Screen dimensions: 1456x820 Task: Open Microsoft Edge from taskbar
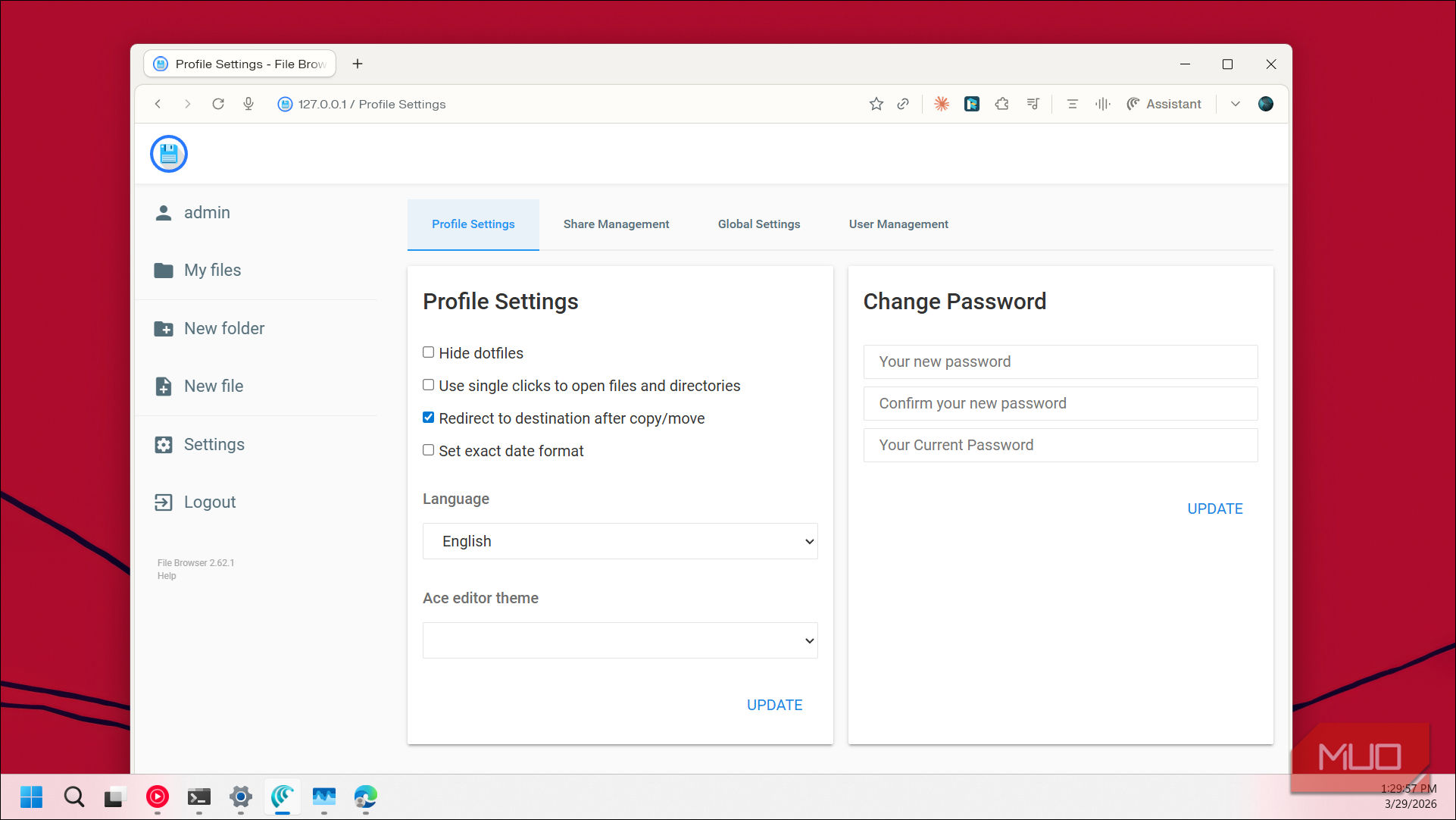coord(366,797)
